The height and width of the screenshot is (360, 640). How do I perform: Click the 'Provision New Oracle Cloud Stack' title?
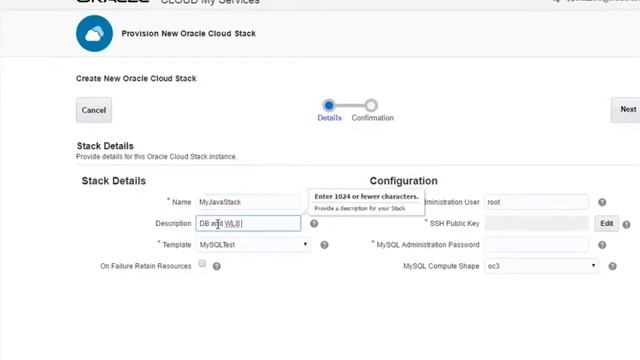(189, 33)
